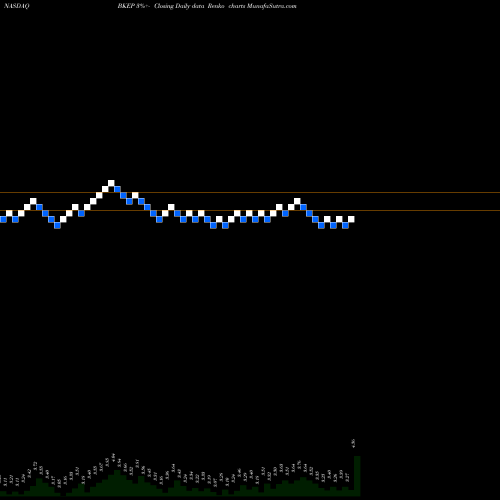The image size is (500, 500).
Task: Click the BKEP Renko charts title text
Action: [207, 6]
